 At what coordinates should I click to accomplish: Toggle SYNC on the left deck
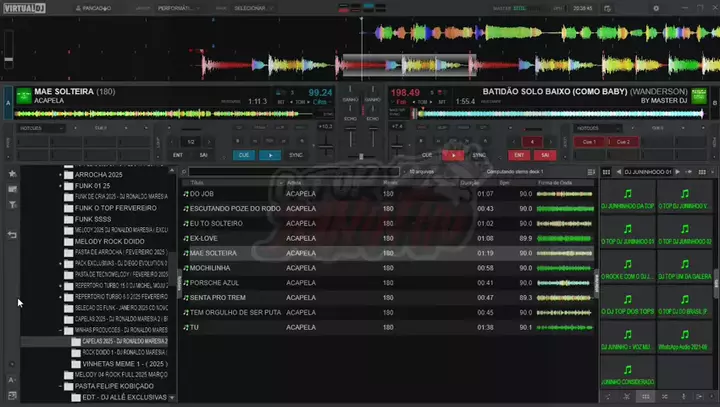(x=296, y=155)
